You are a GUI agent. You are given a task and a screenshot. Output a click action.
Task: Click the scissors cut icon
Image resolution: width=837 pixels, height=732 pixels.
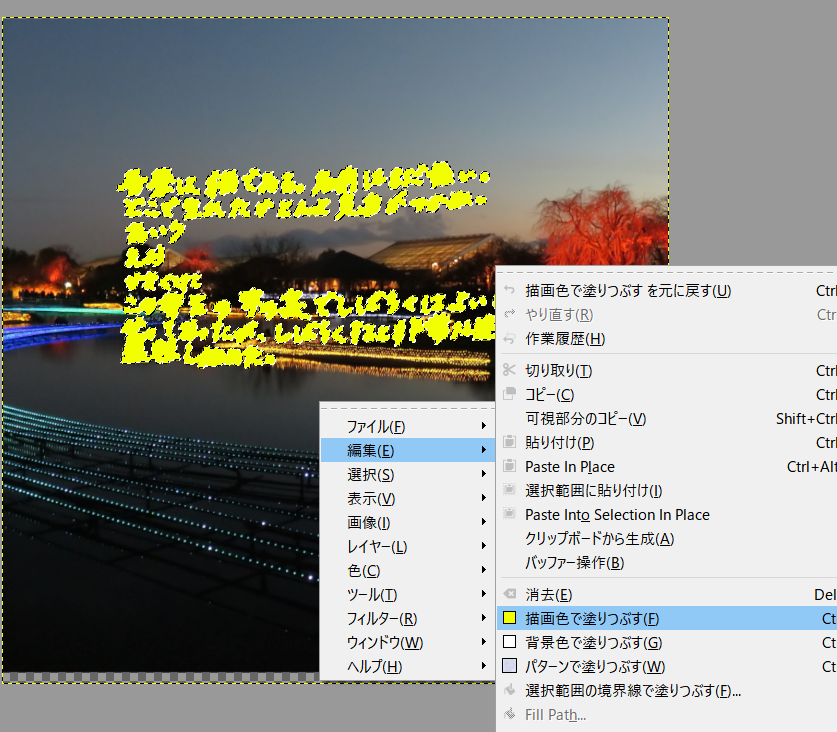510,369
